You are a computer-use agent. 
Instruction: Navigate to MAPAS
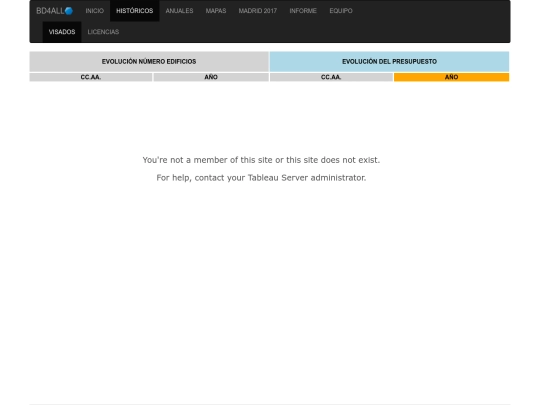(216, 11)
